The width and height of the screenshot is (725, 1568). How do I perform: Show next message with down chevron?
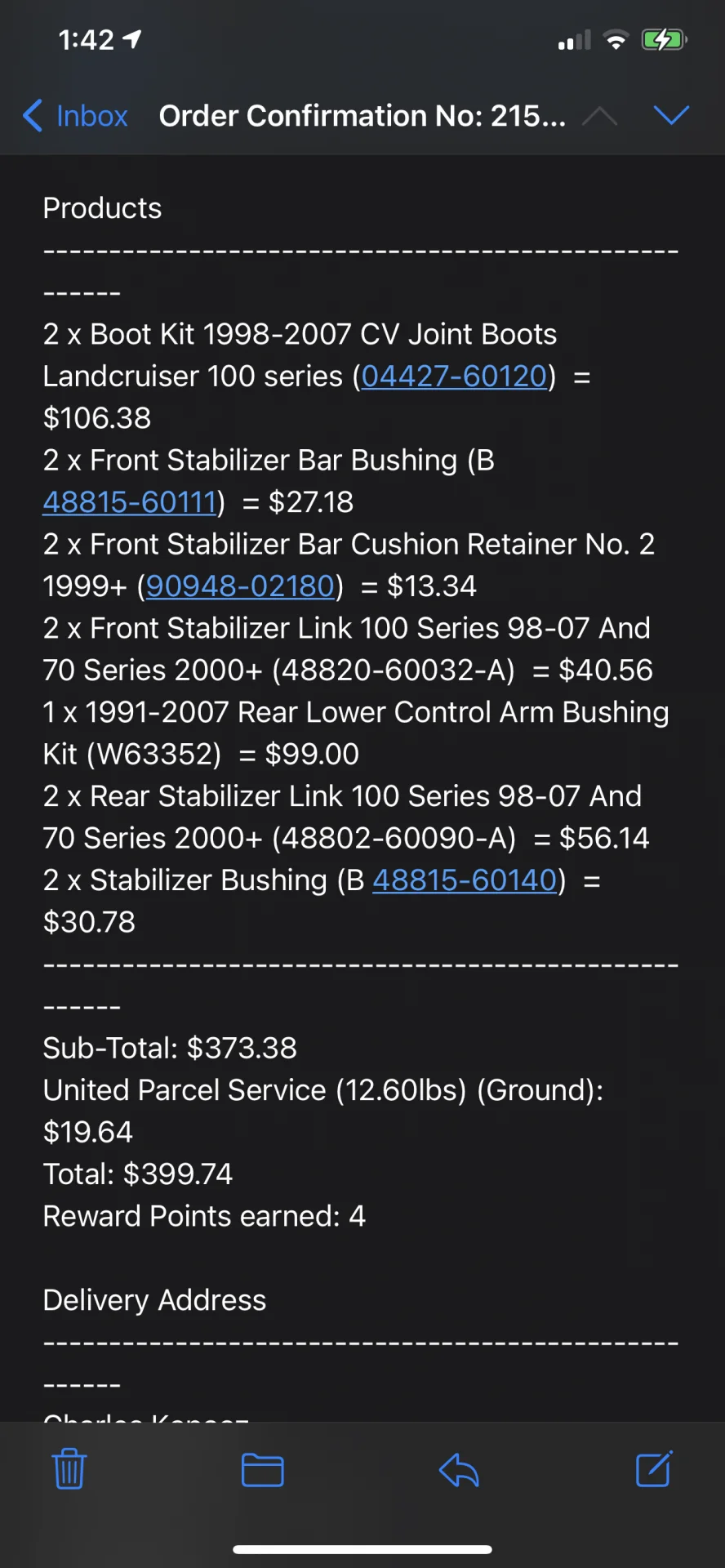pos(672,115)
